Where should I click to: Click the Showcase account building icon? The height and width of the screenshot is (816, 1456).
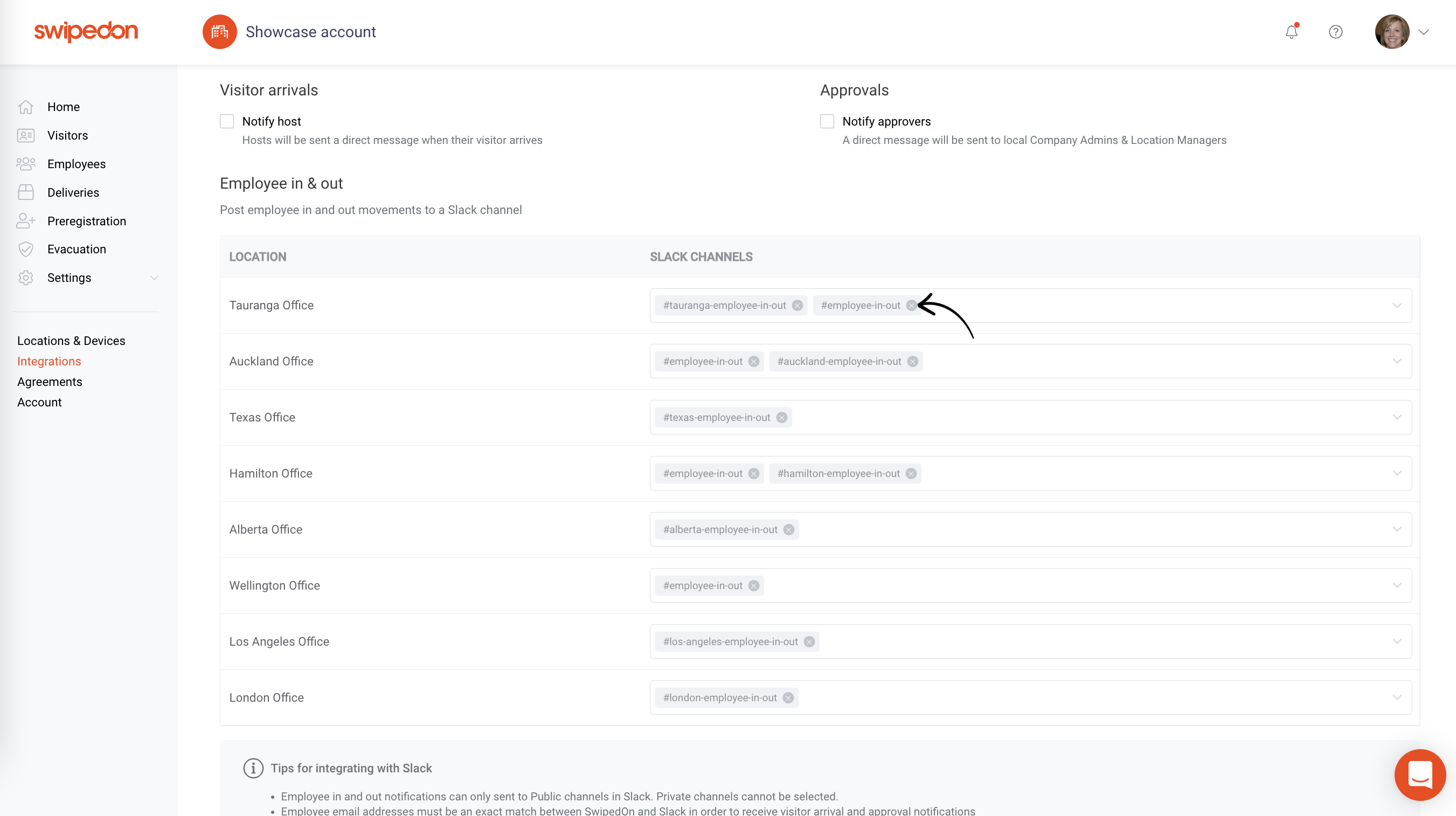(219, 32)
